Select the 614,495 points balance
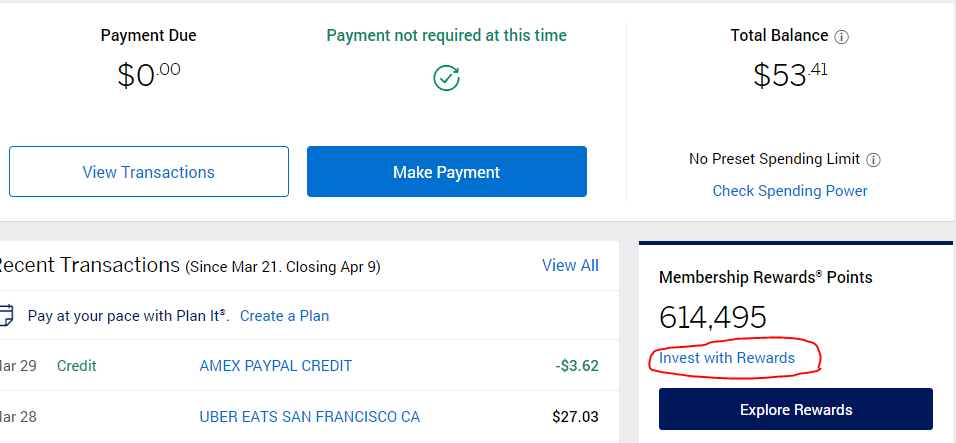Viewport: 956px width, 443px height. point(712,317)
